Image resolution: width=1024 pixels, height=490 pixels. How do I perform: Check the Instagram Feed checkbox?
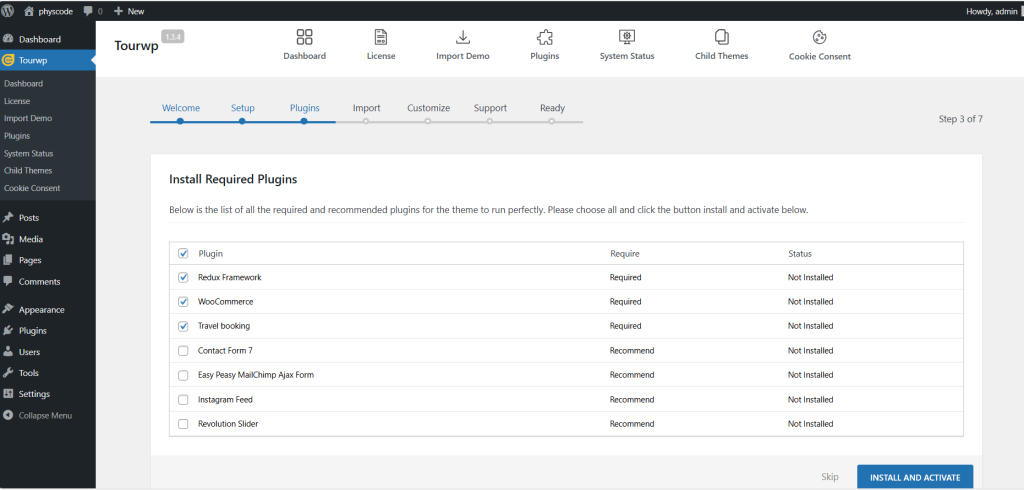coord(184,399)
